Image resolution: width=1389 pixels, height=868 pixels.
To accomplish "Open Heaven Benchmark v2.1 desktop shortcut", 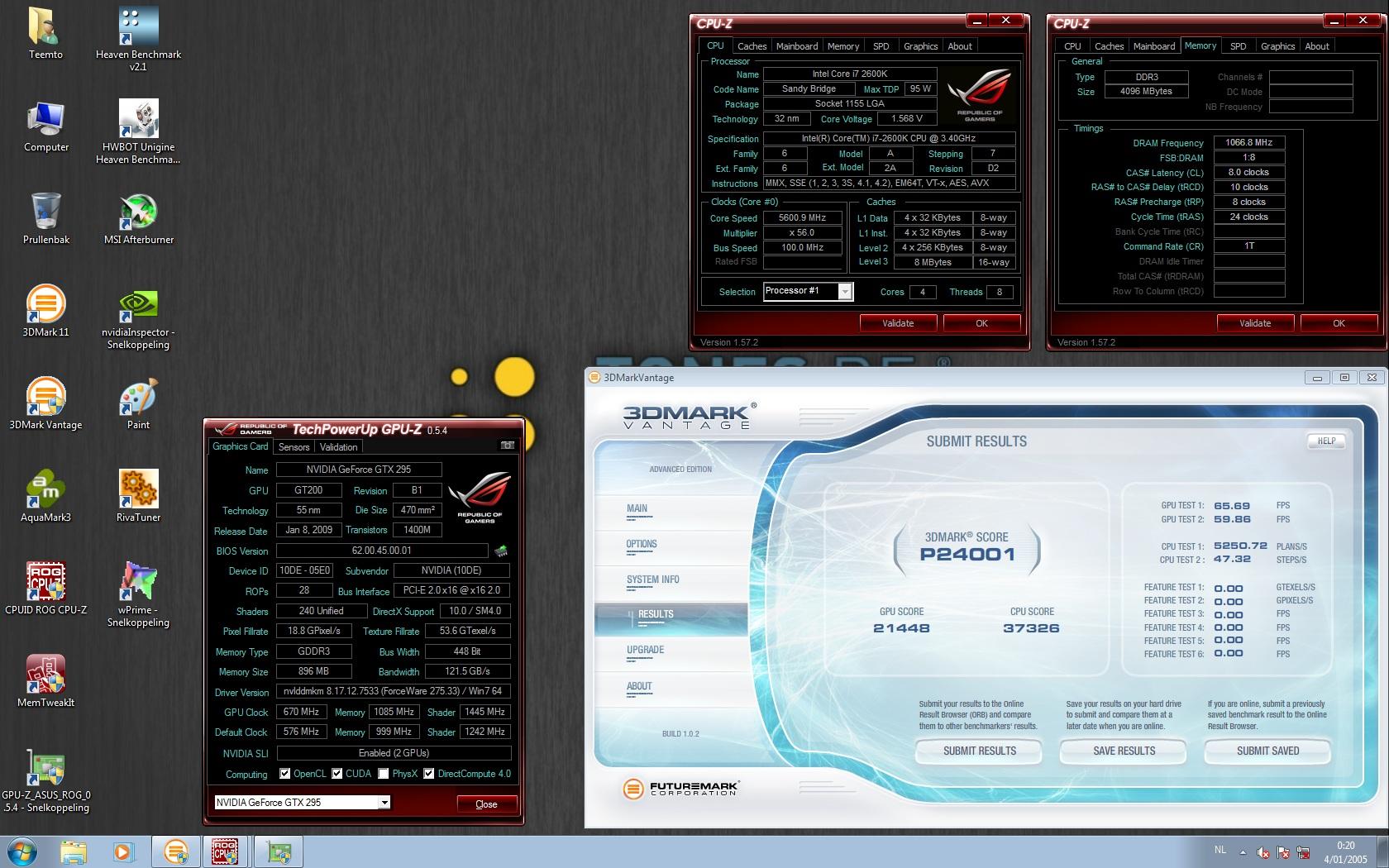I will pyautogui.click(x=138, y=39).
